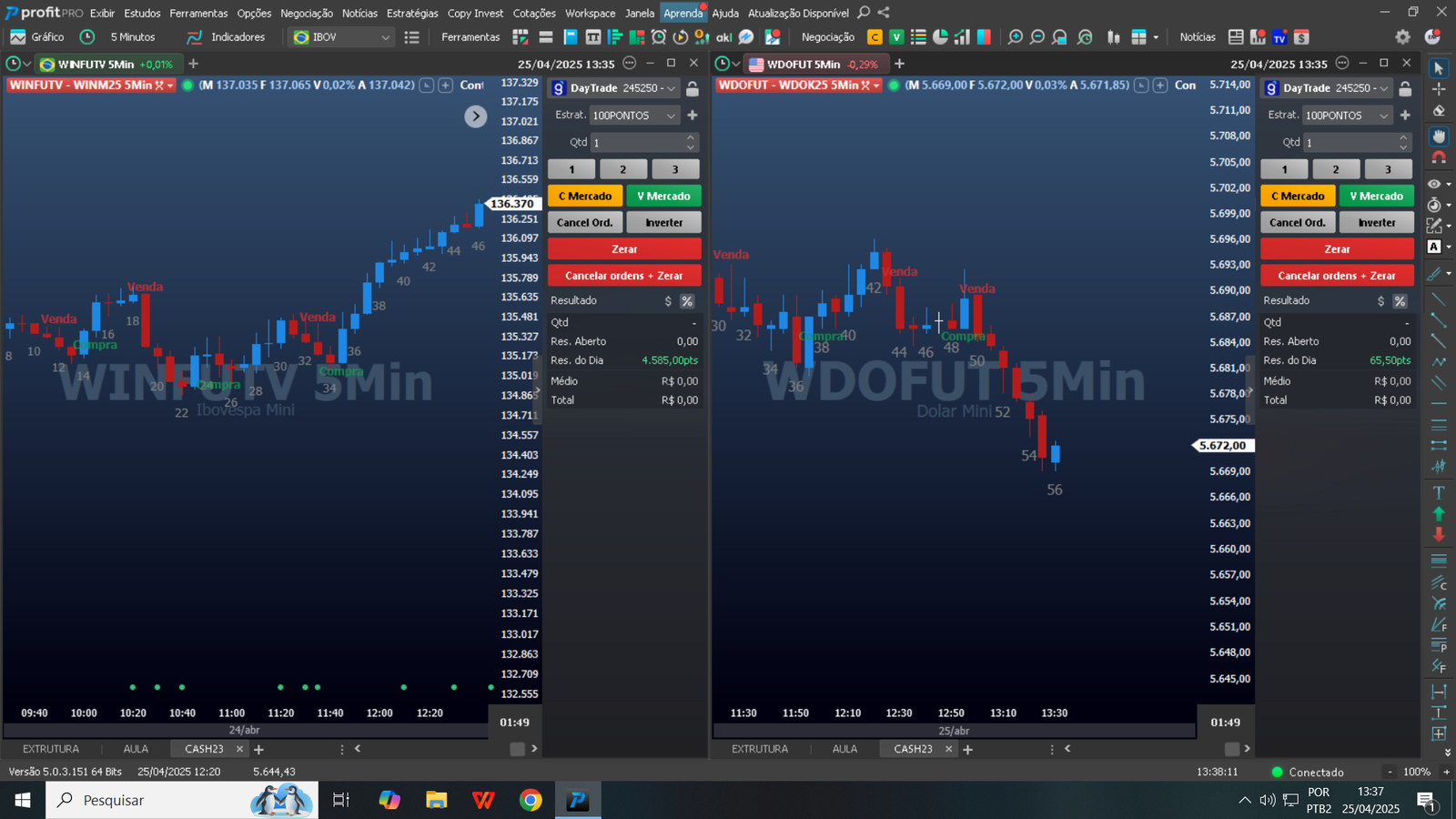The image size is (1456, 819).
Task: Expand the window layout grid dropdown arrow
Action: (x=1156, y=37)
